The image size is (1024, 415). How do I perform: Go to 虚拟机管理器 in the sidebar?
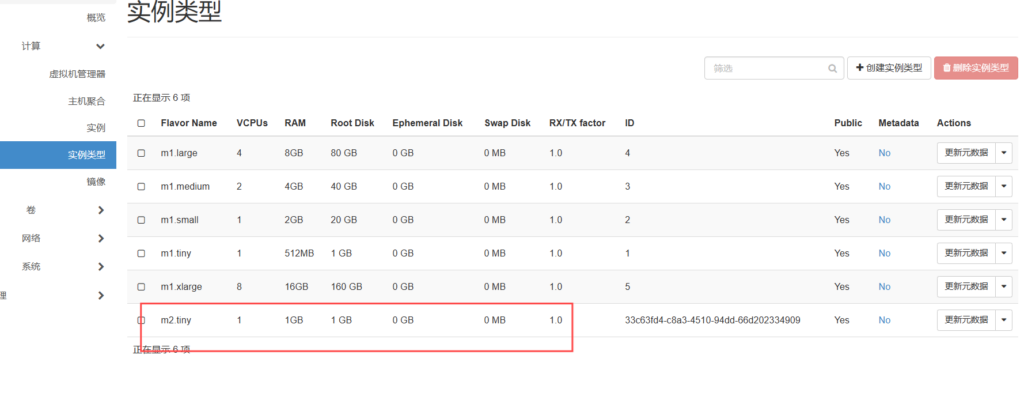[77, 74]
